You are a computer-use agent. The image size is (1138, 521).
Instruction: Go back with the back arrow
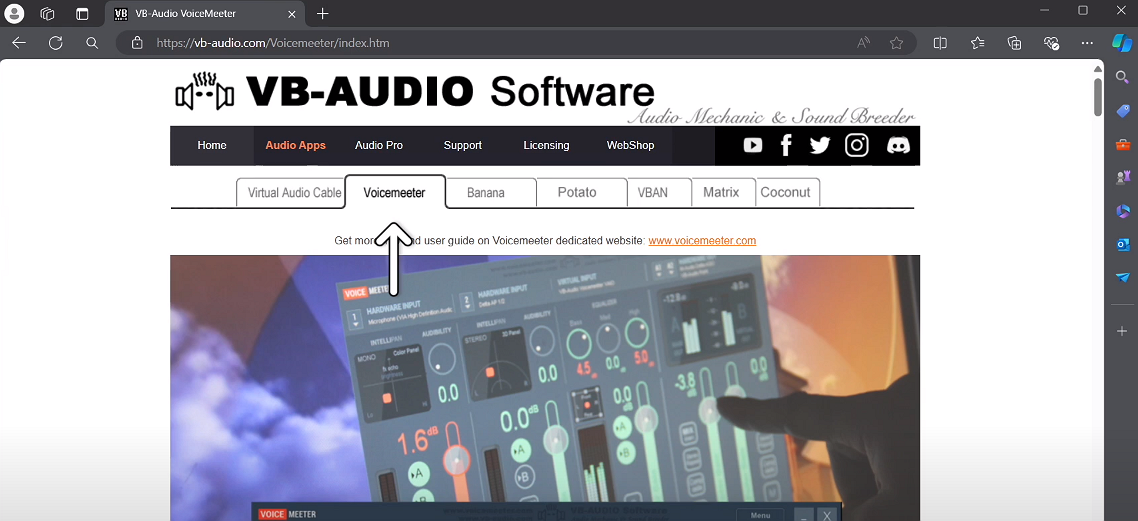(19, 43)
